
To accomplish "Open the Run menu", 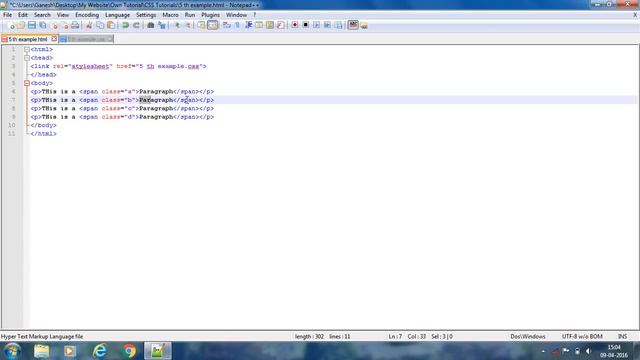I will pos(190,15).
